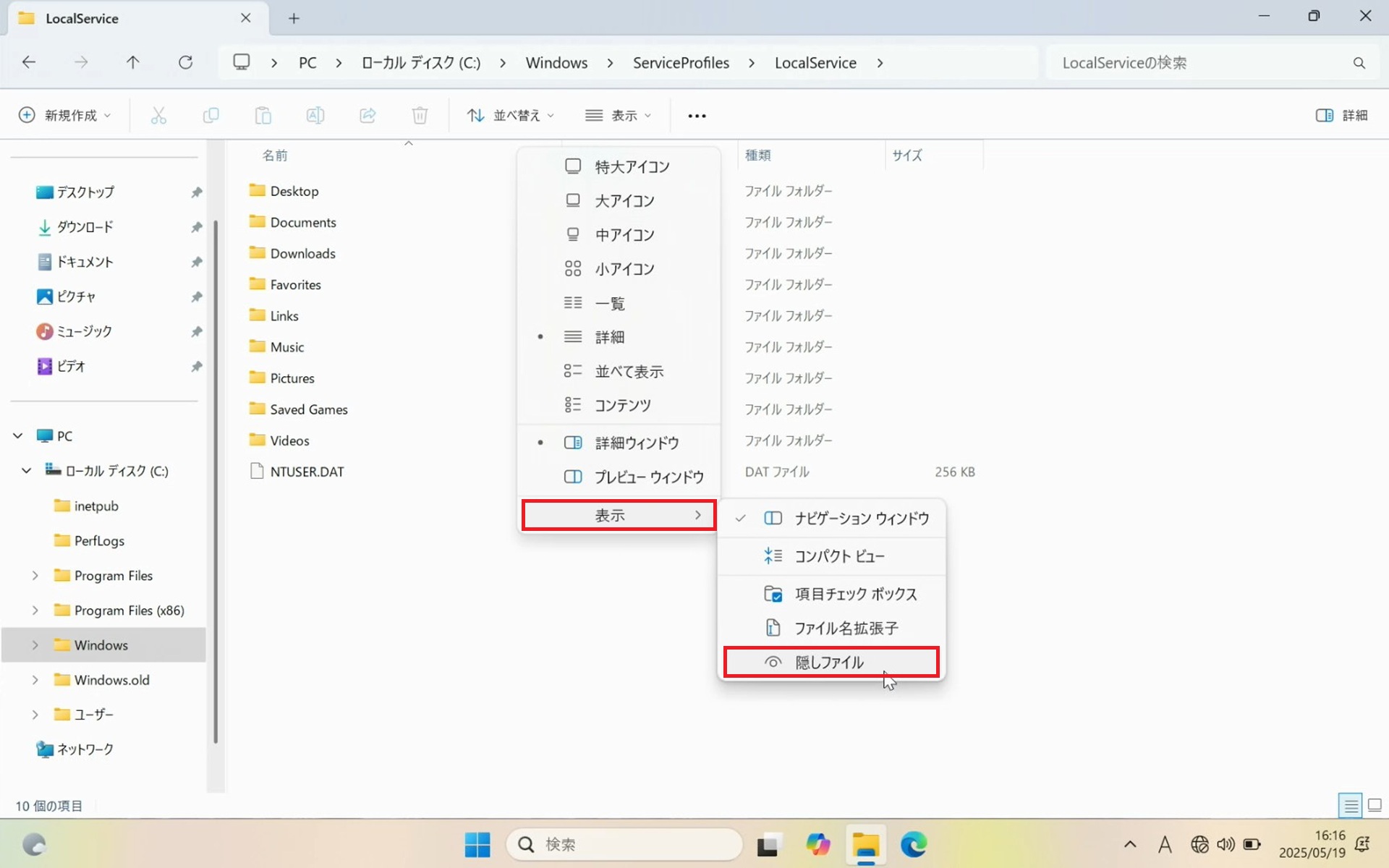The image size is (1389, 868).
Task: Switch to the large icons view at bottom right
Action: coord(1375,805)
